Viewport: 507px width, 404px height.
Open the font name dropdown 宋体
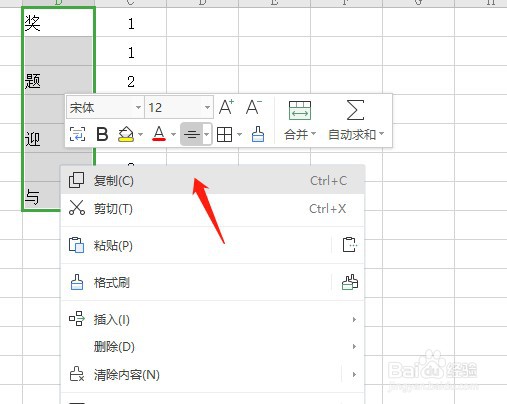(138, 107)
